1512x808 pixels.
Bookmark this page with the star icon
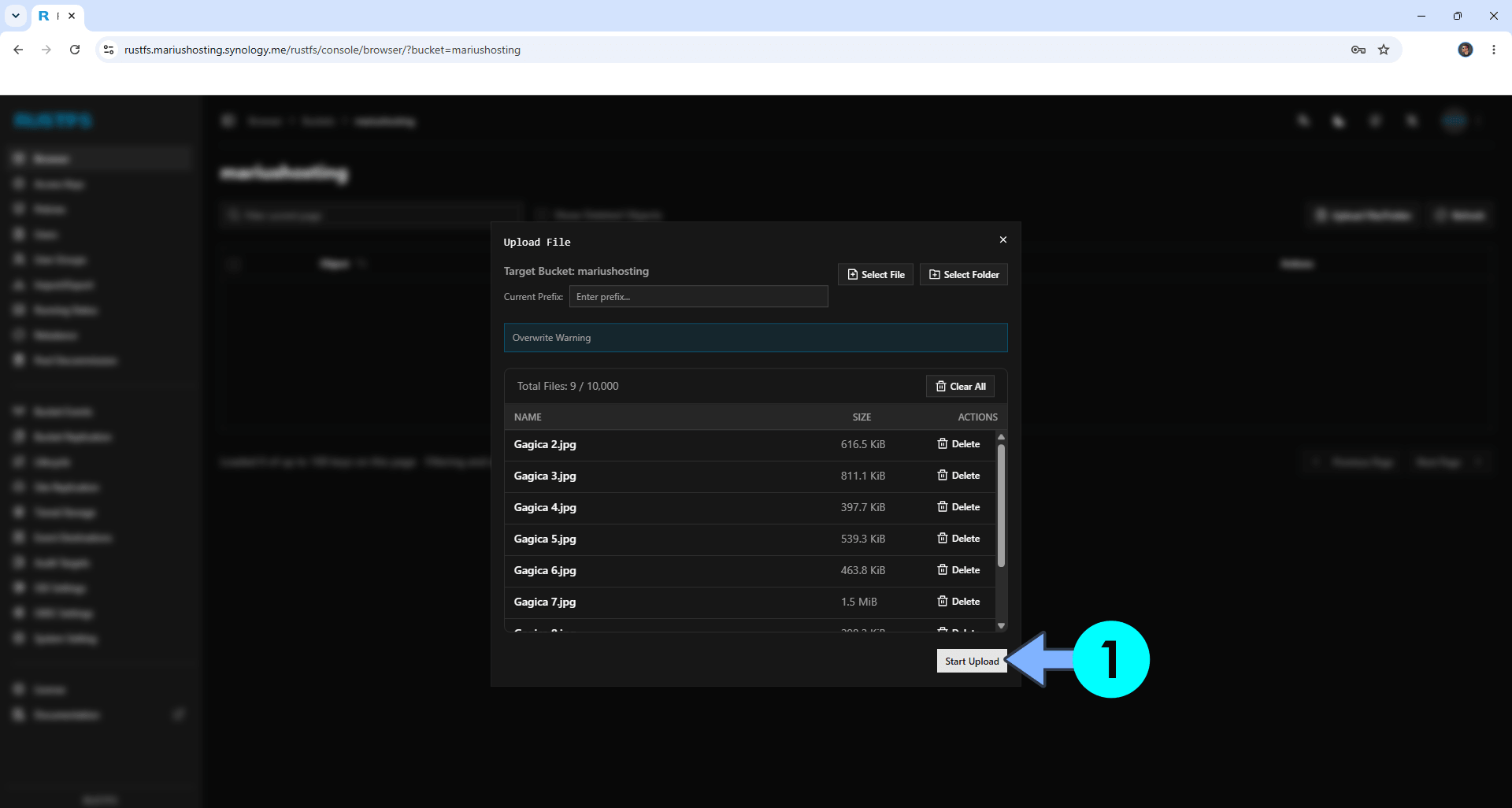pyautogui.click(x=1384, y=50)
